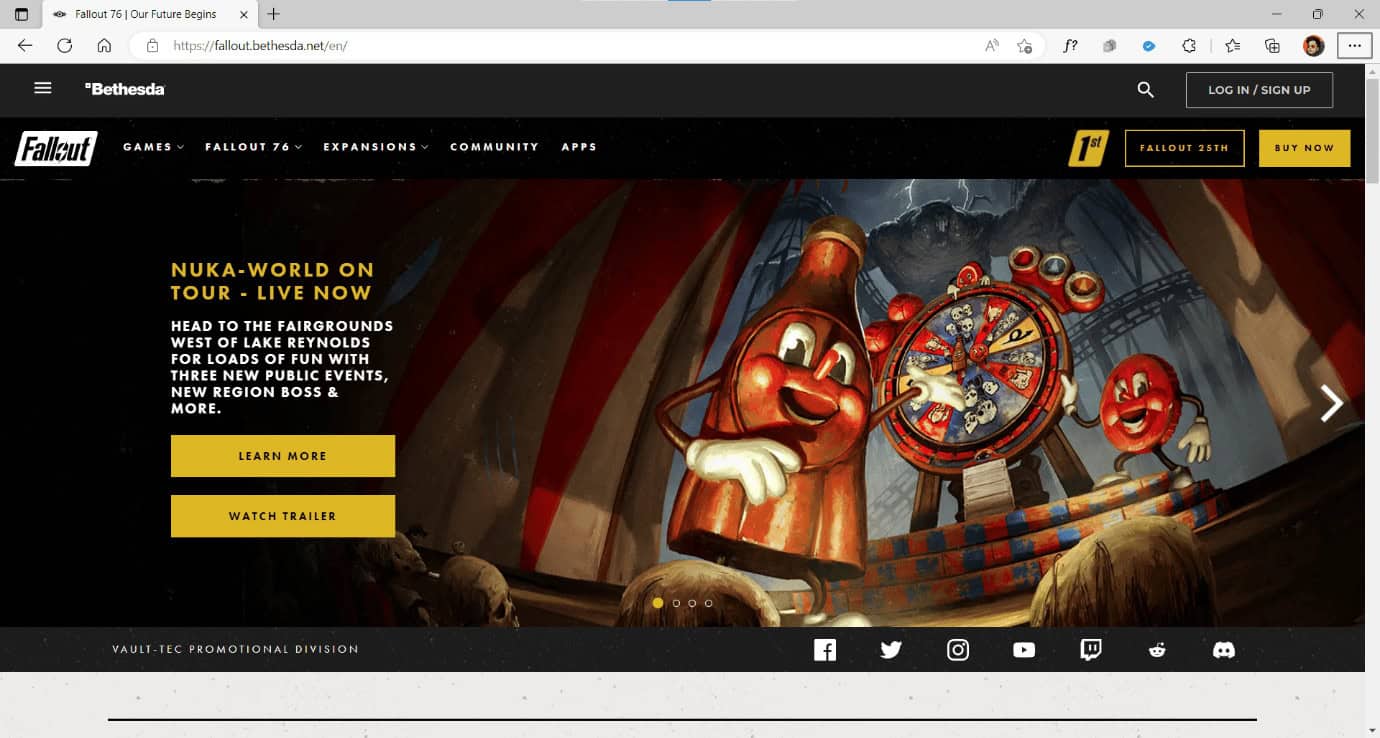Viewport: 1380px width, 738px height.
Task: Select the first carousel slide dot
Action: click(x=658, y=603)
